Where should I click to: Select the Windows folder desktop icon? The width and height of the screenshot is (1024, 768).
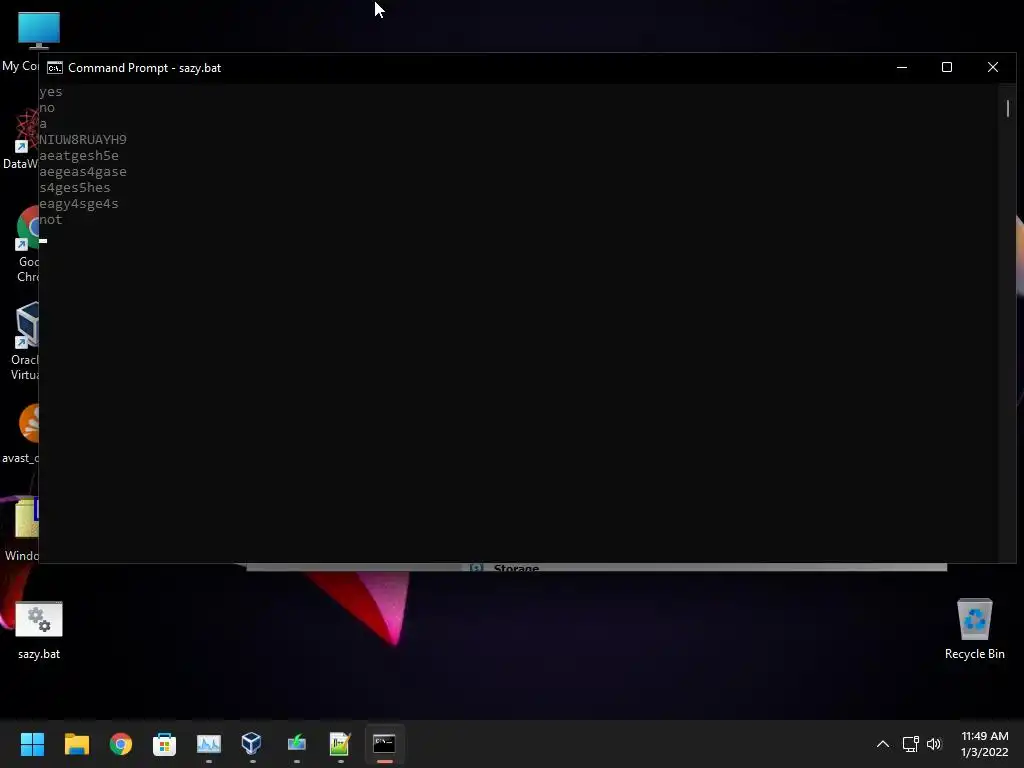tap(22, 530)
